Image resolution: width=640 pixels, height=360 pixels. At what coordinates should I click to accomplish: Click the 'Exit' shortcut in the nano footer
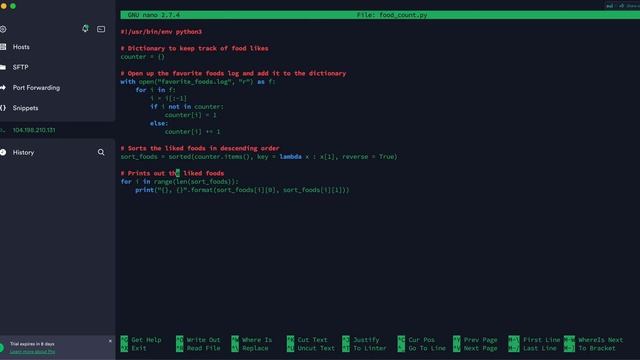[133, 348]
